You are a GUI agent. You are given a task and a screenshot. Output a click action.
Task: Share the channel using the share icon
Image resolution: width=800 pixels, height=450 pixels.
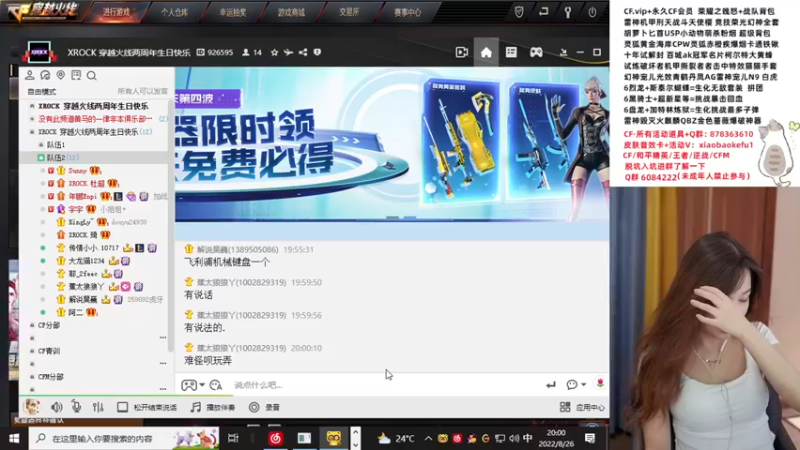coord(303,52)
